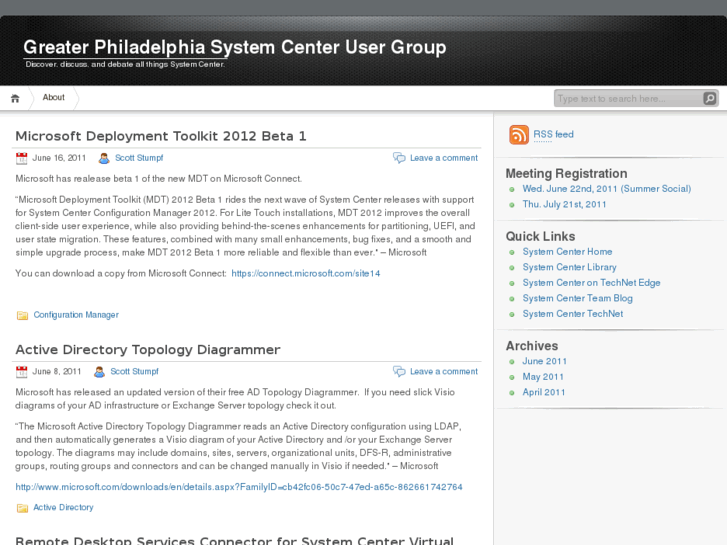The image size is (727, 545).
Task: Leave a comment on Topology Diagrammer post
Action: click(x=444, y=371)
